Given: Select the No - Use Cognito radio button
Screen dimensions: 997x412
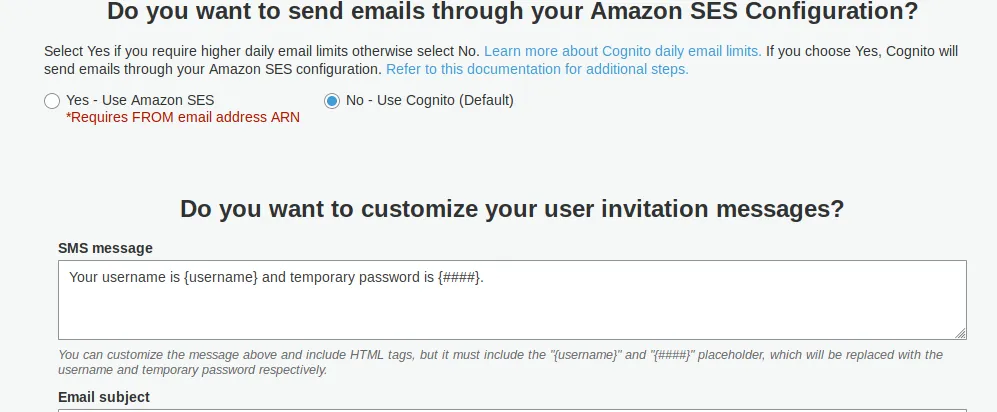Looking at the screenshot, I should 332,101.
